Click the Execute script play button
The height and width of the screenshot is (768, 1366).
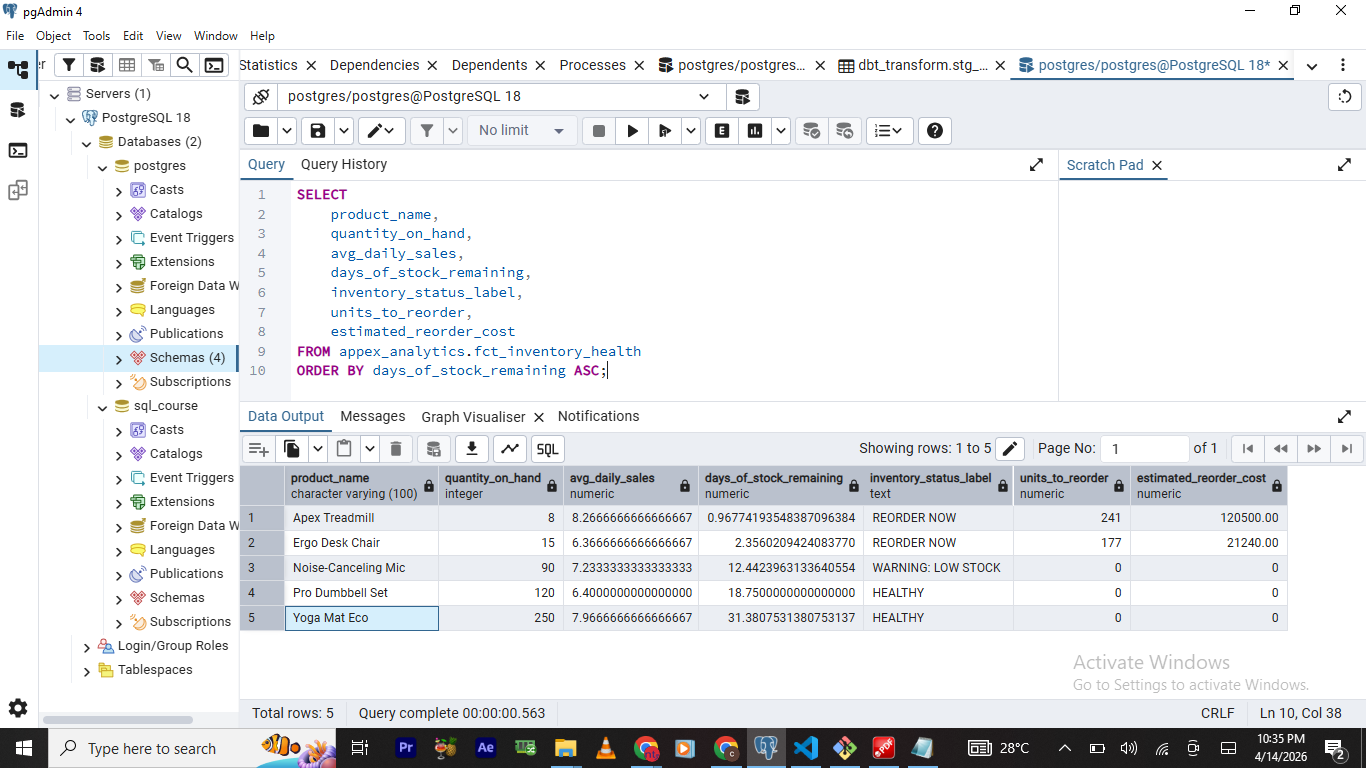[632, 131]
